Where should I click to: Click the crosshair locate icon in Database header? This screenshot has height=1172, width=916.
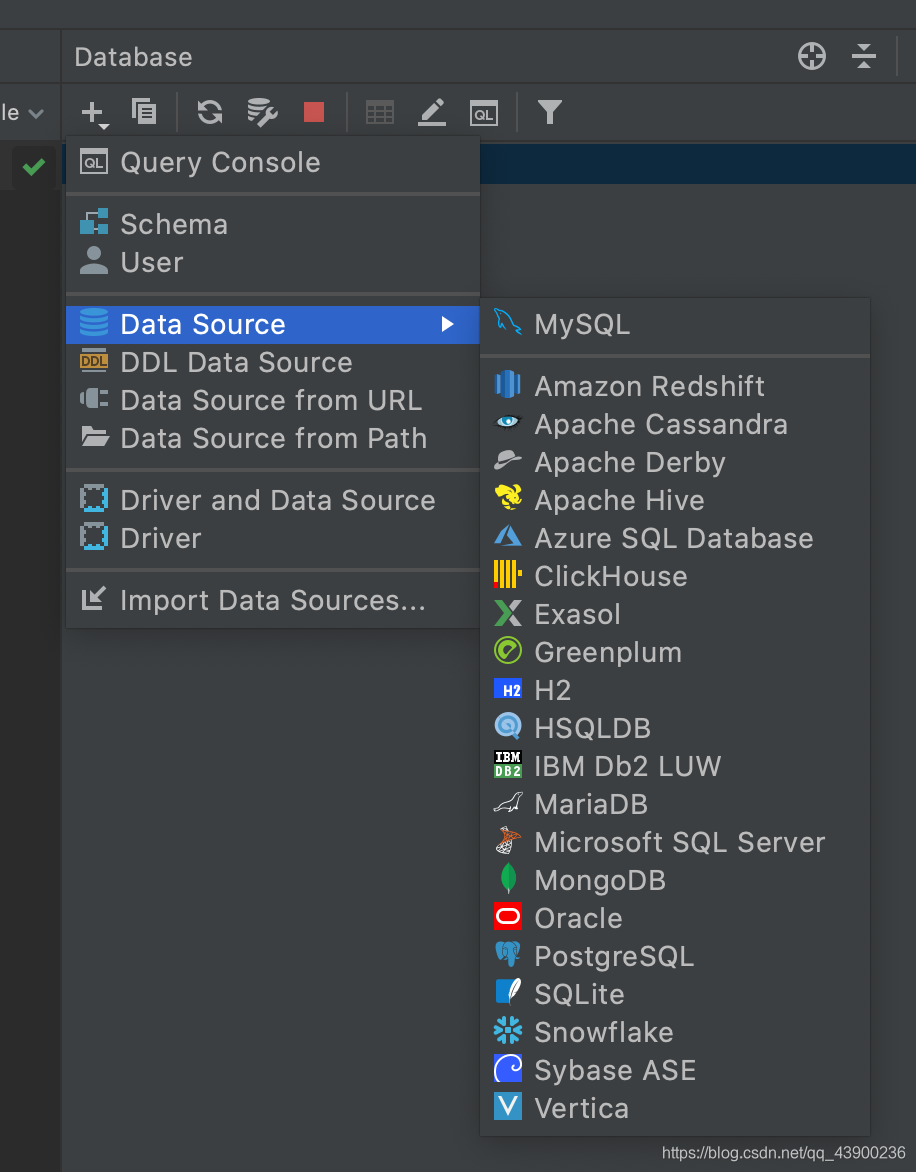pos(811,56)
